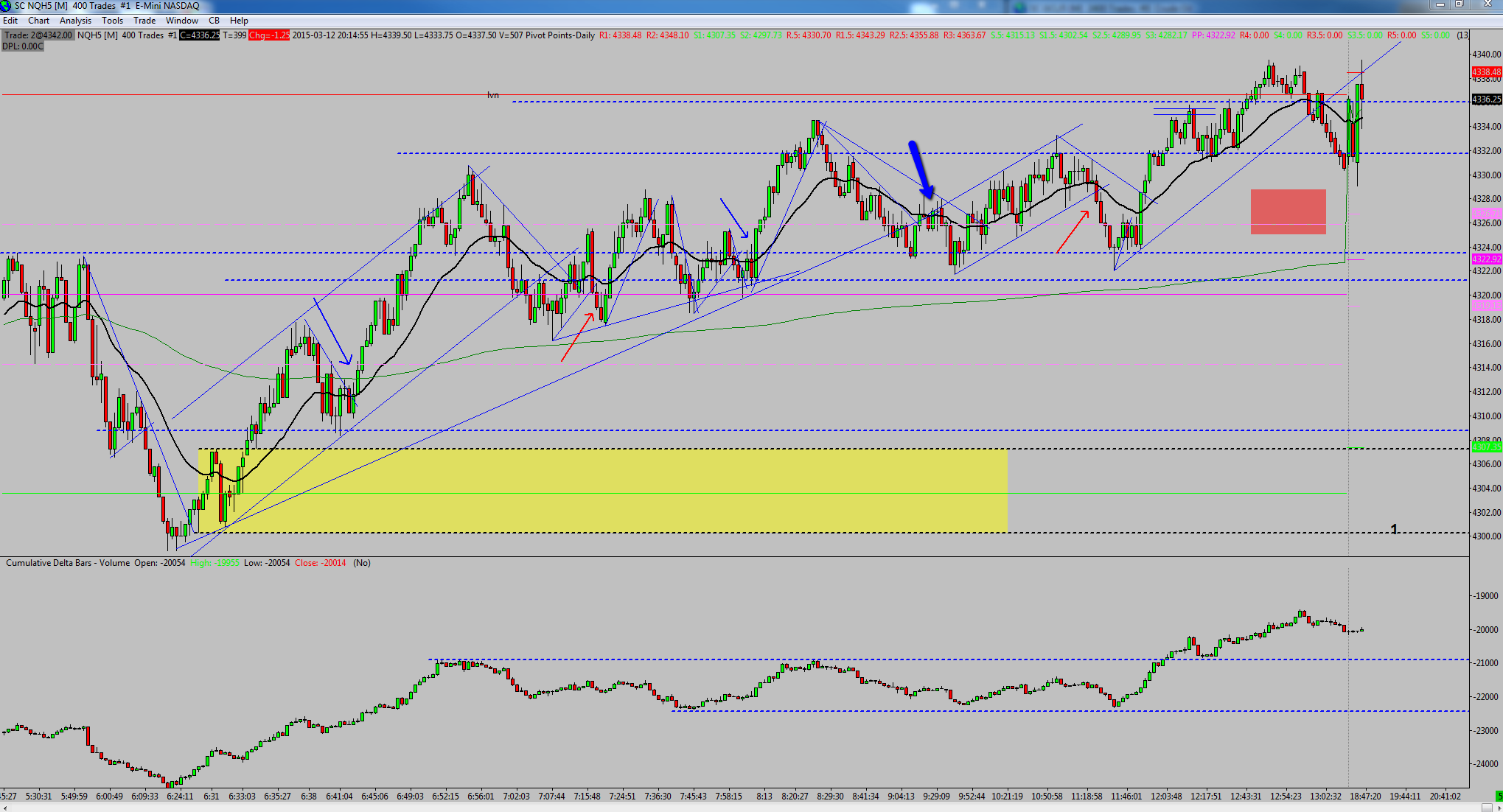Viewport: 1503px width, 812px height.
Task: Open the Trade menu
Action: (x=144, y=21)
